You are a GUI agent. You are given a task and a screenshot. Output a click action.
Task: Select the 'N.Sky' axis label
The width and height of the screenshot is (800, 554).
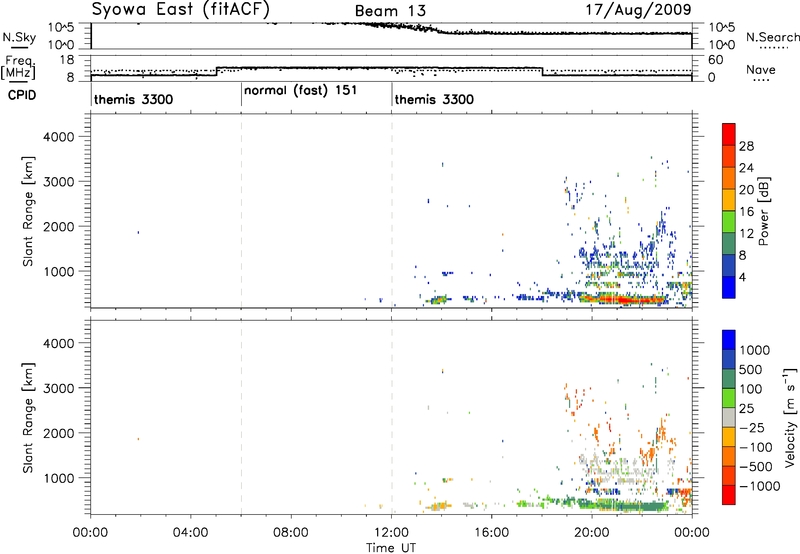[x=19, y=37]
